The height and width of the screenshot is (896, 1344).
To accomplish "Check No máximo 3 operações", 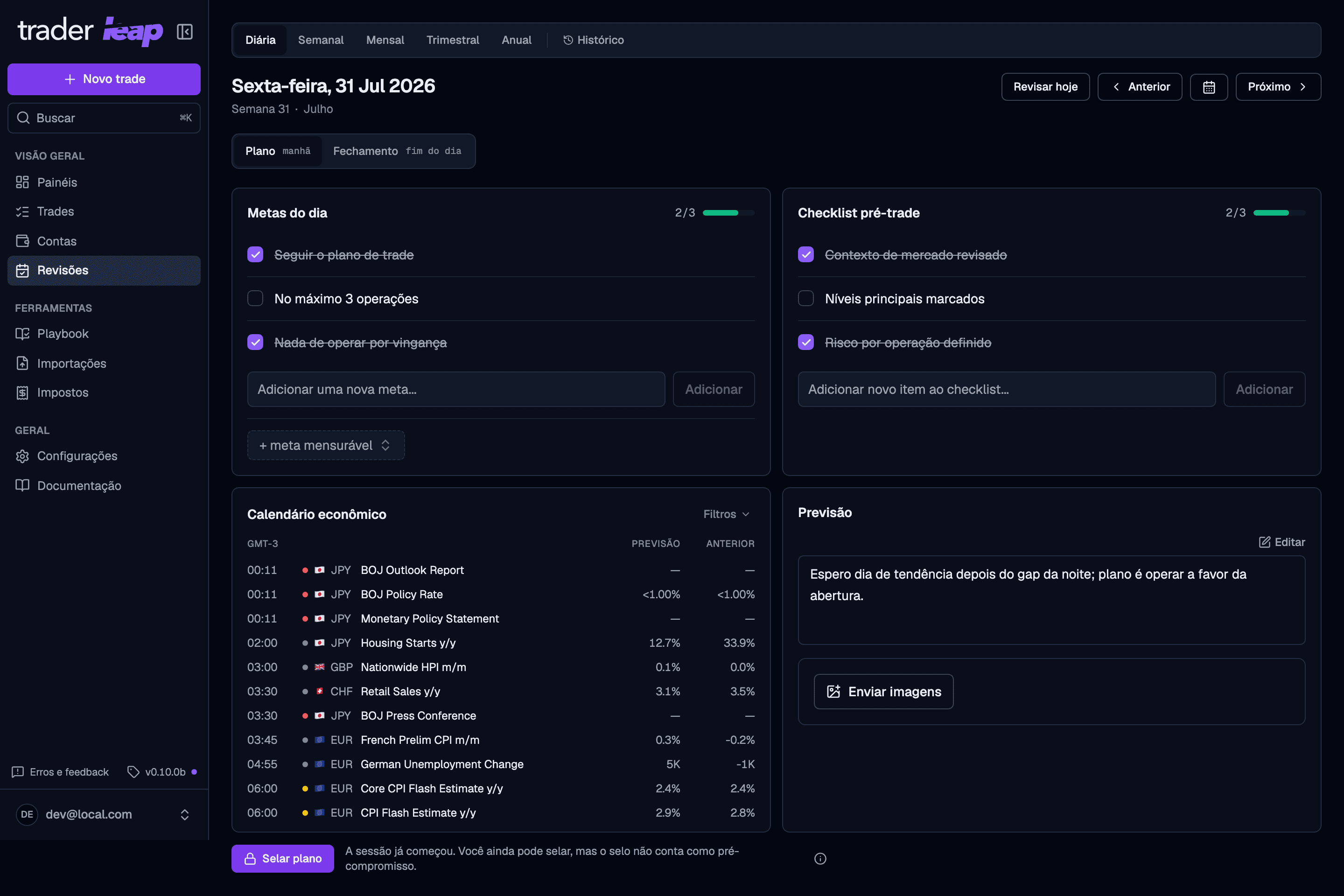I will coord(255,298).
